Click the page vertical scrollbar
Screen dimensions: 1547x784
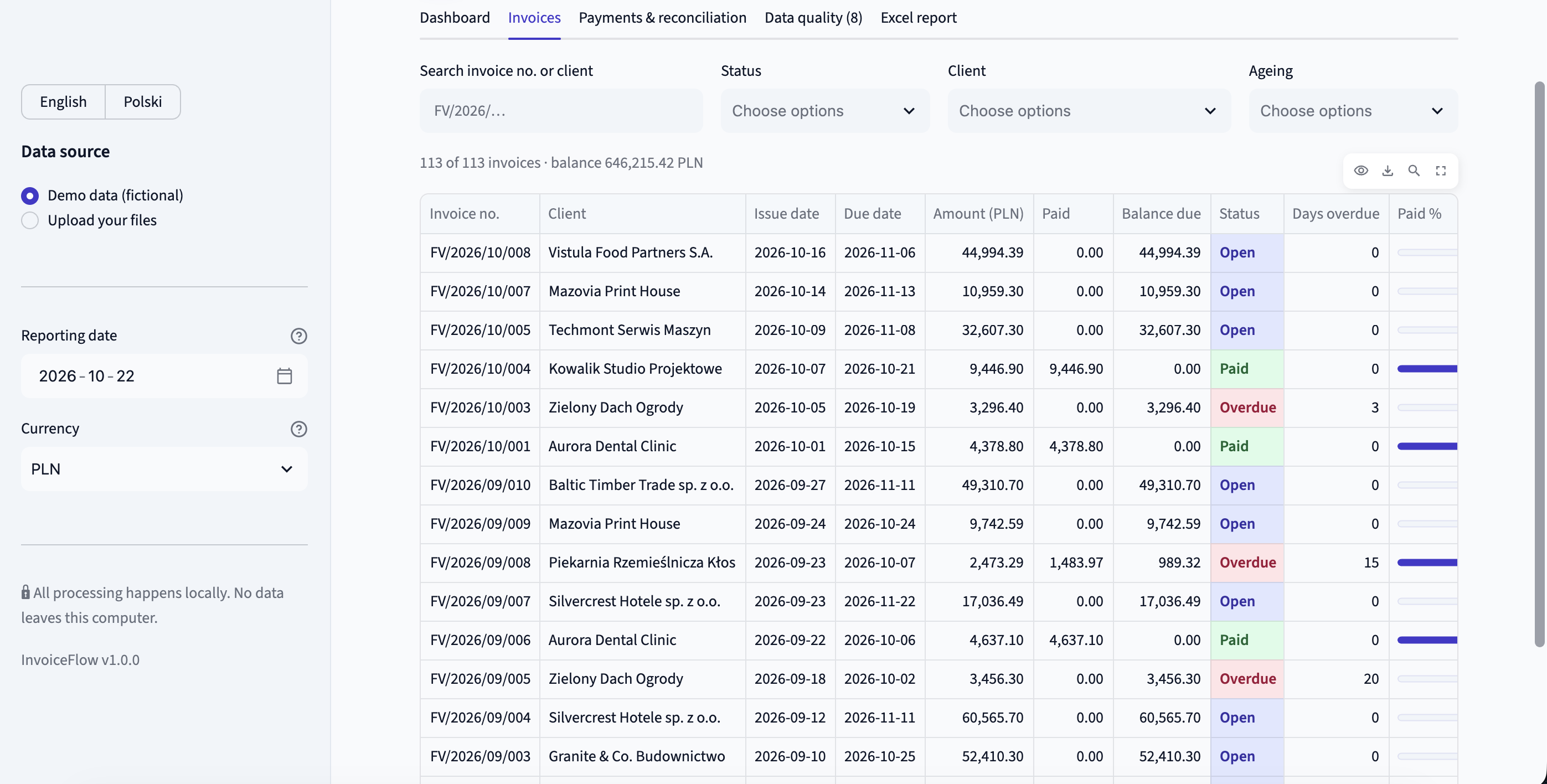[x=1540, y=364]
